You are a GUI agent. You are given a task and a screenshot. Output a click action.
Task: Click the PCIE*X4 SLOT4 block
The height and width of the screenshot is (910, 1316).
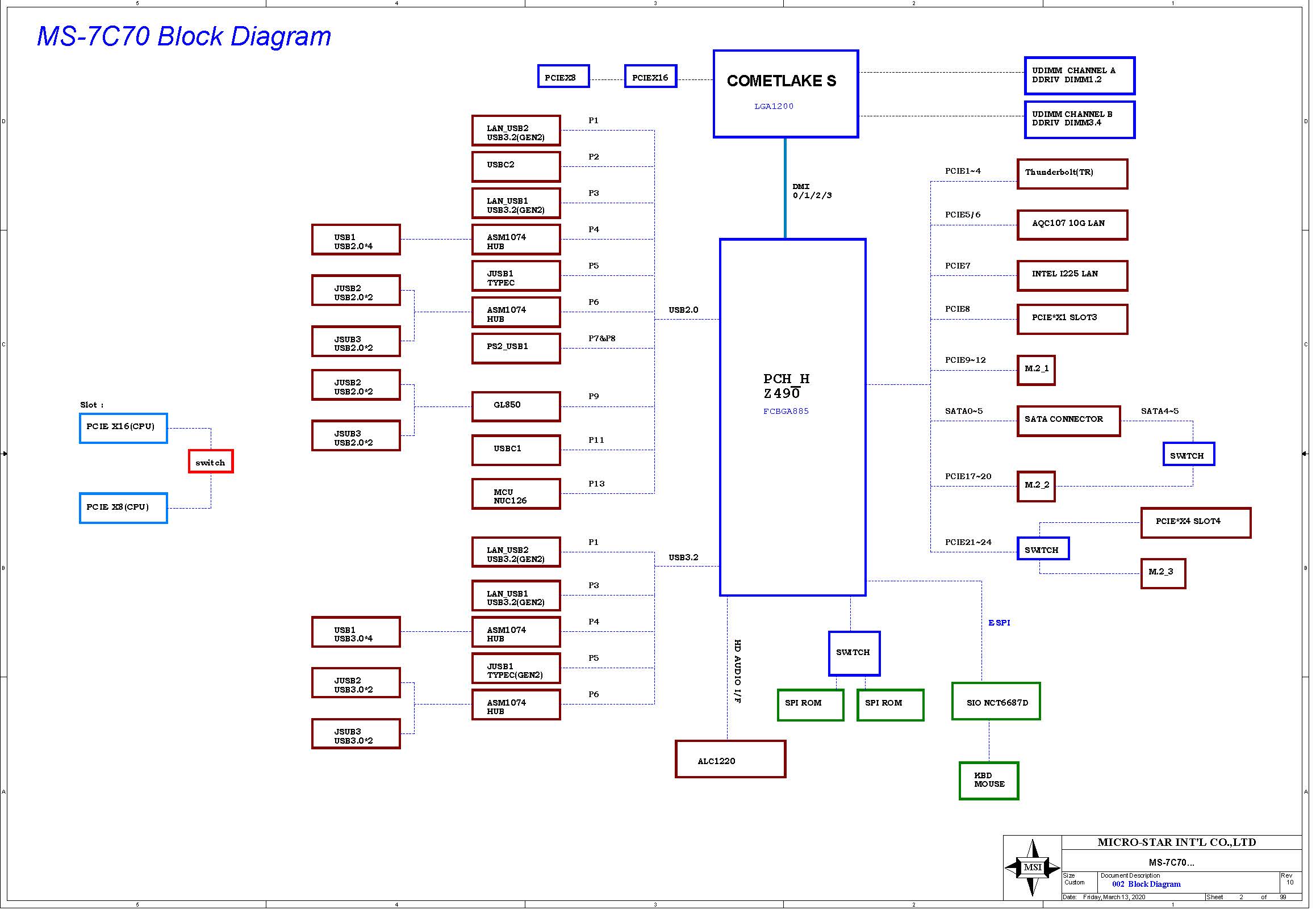pos(1196,522)
